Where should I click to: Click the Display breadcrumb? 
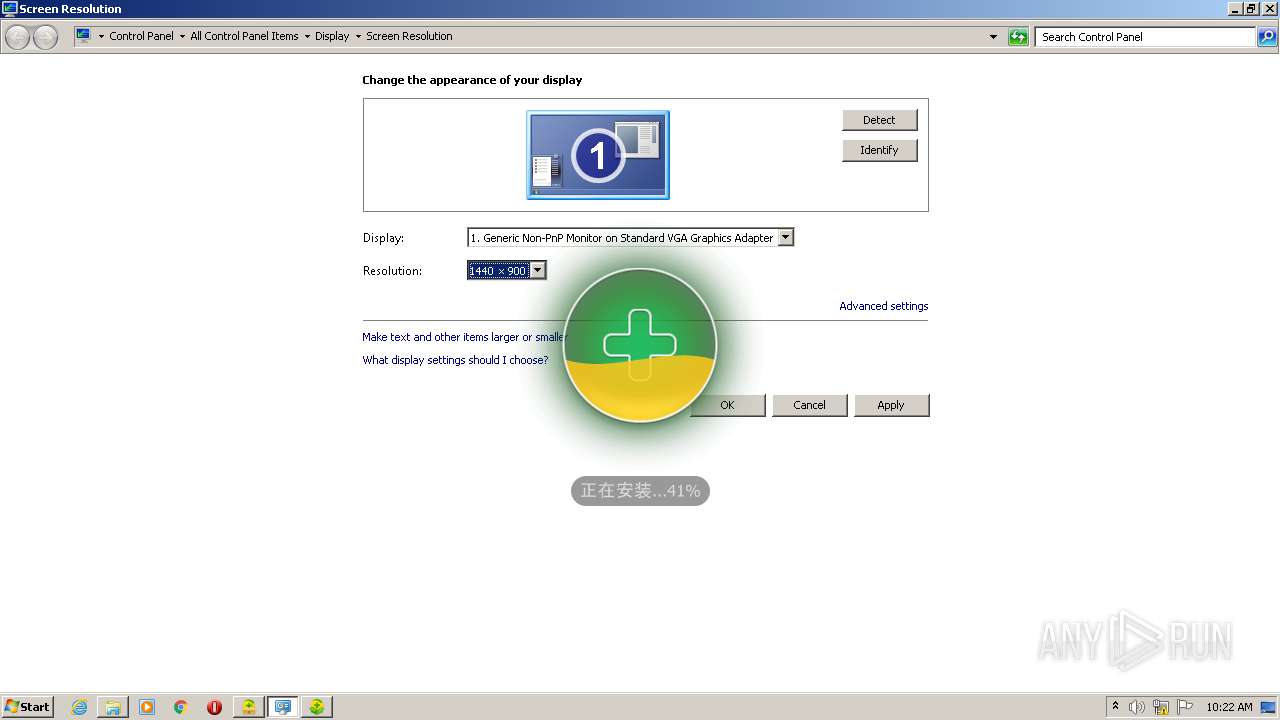tap(332, 36)
